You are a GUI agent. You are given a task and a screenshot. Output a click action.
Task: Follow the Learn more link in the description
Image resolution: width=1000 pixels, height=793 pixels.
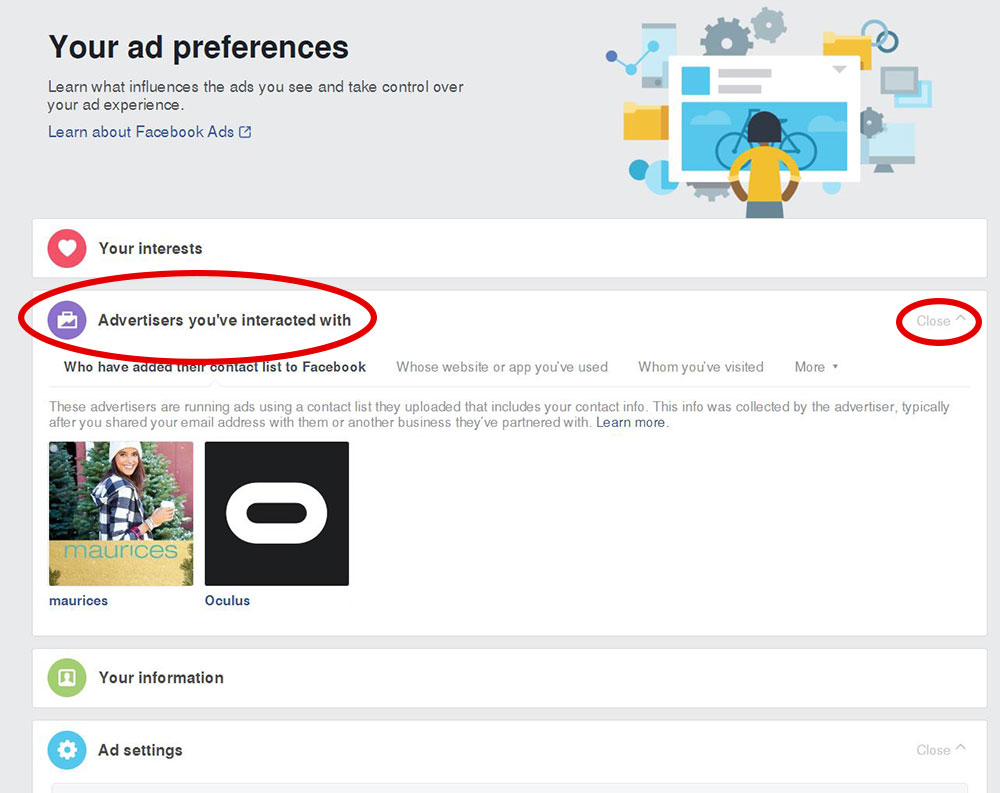pos(631,422)
